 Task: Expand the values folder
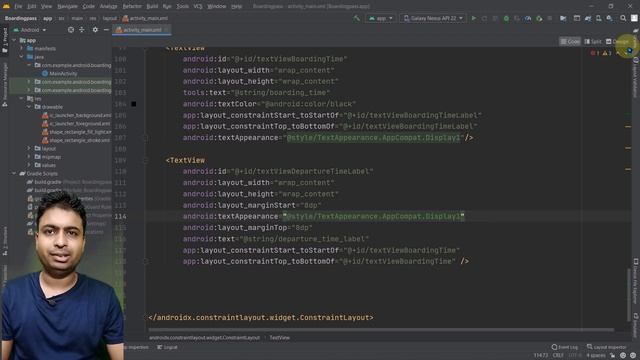[x=29, y=165]
